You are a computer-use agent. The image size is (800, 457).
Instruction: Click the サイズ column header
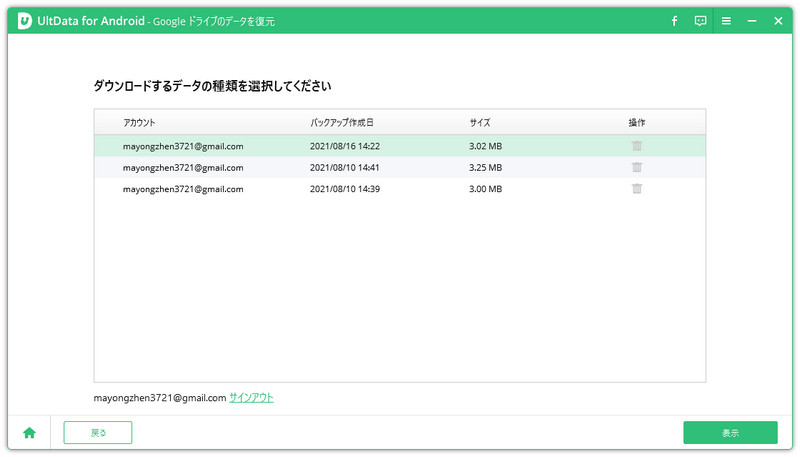pyautogui.click(x=479, y=122)
